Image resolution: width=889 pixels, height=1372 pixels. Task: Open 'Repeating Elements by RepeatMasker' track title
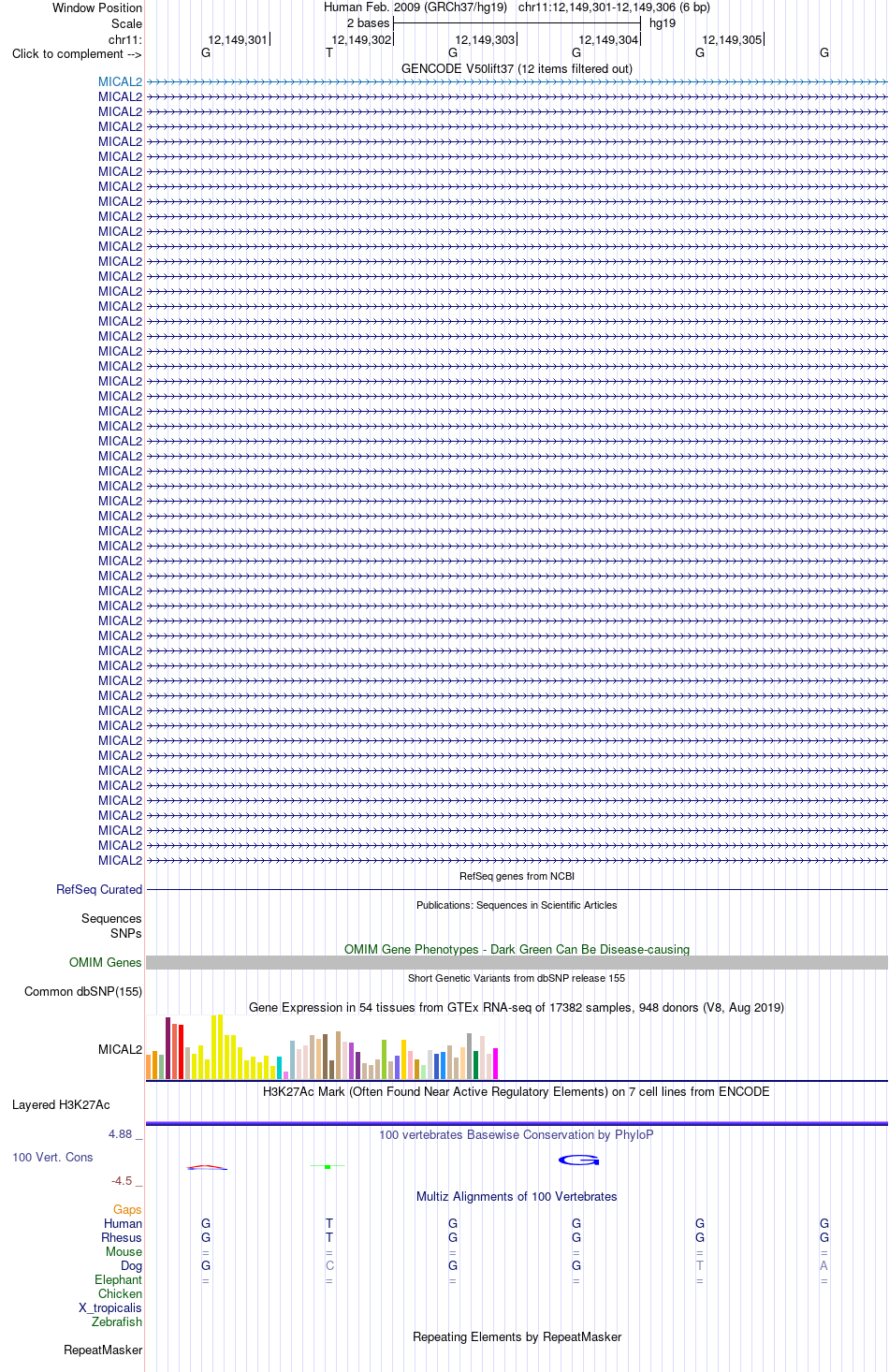coord(517,1336)
